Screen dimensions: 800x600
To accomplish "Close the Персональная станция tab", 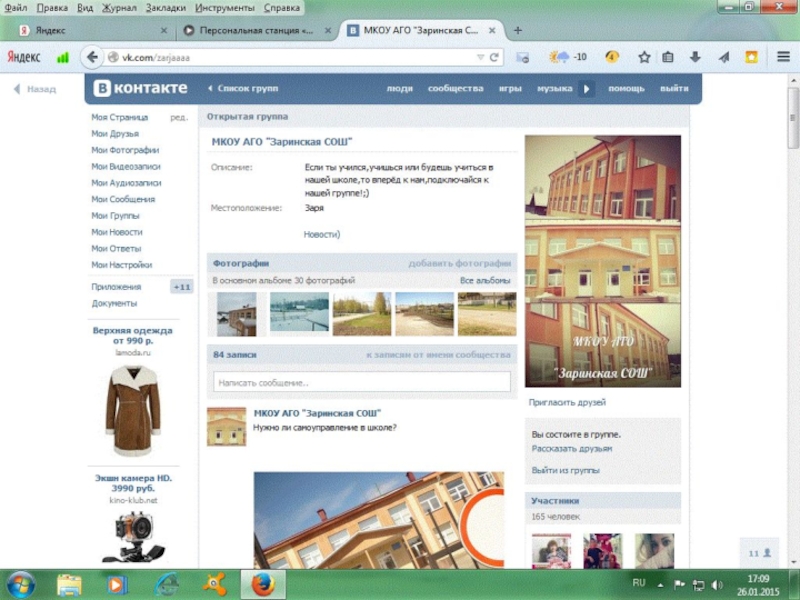I will point(328,31).
